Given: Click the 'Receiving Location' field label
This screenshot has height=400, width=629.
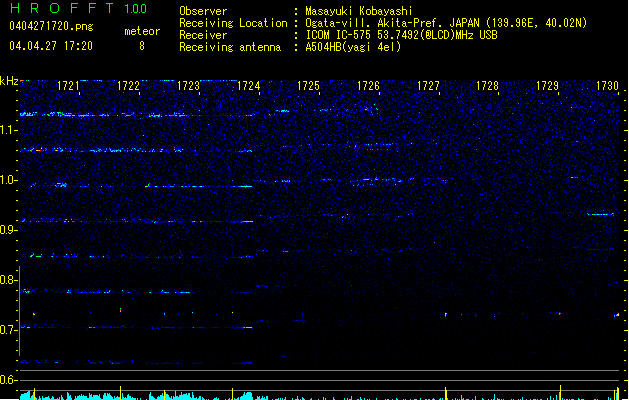Looking at the screenshot, I should tap(233, 23).
